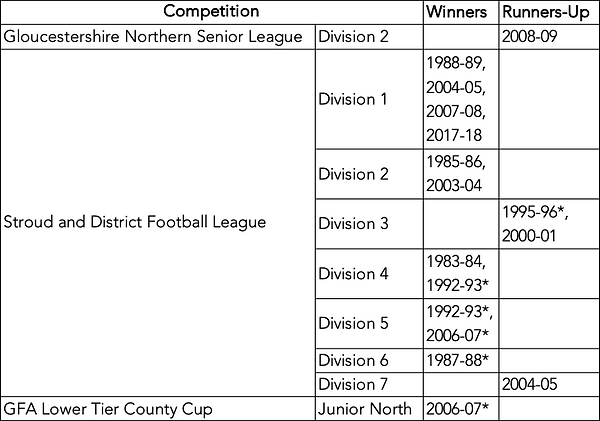Viewport: 600px width, 421px height.
Task: Click the 1987-88* winners cell
Action: [x=461, y=360]
